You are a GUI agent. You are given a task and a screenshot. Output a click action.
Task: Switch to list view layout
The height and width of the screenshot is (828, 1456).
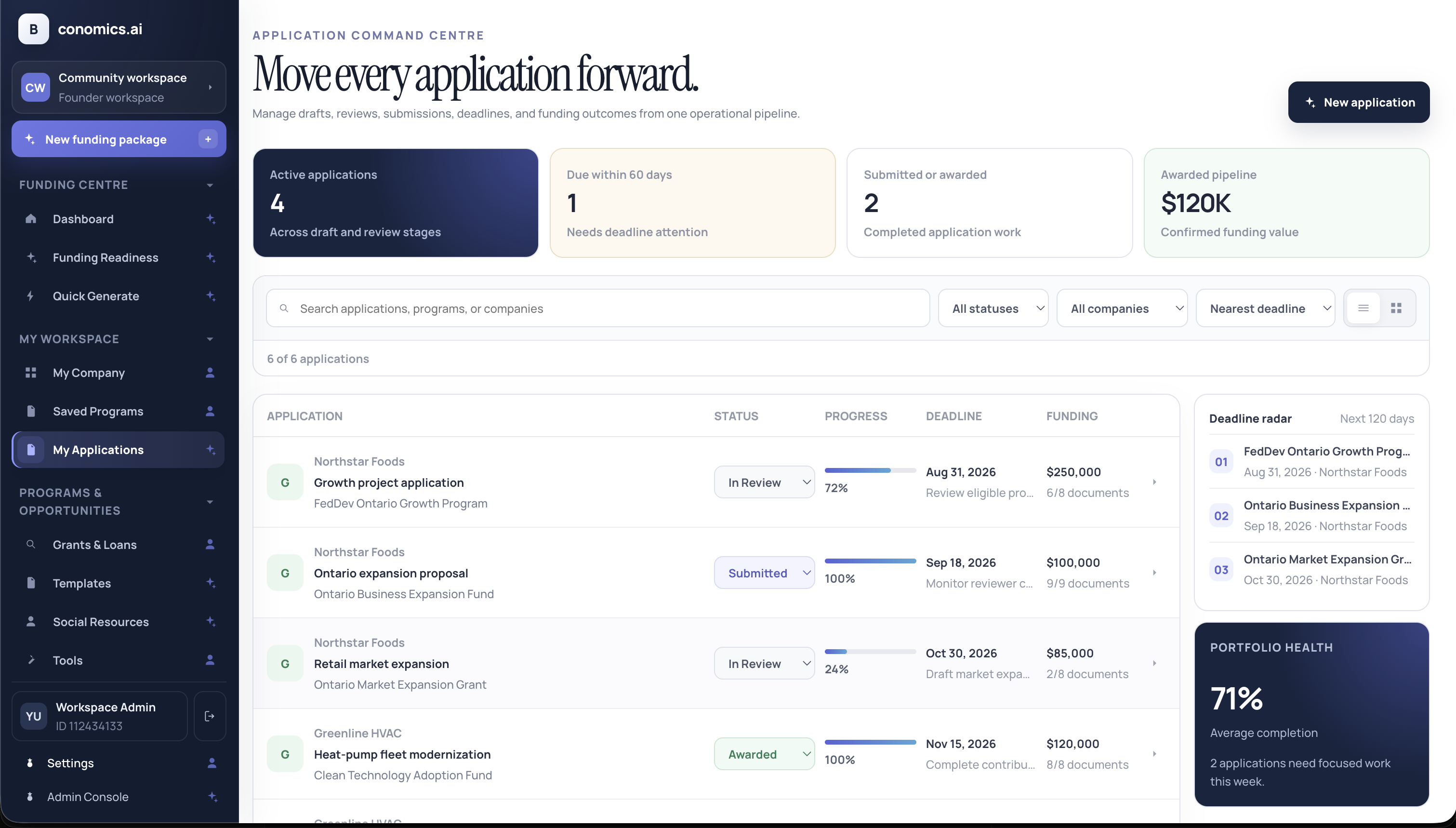pos(1363,308)
